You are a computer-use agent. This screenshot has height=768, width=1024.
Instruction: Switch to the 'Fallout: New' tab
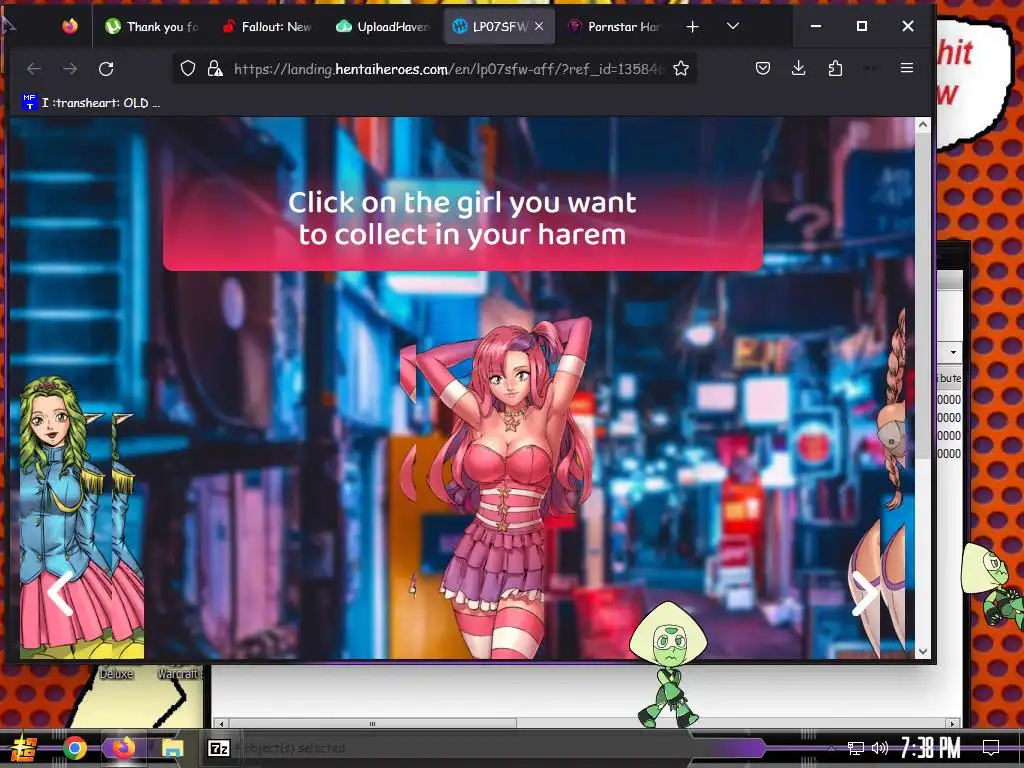pyautogui.click(x=267, y=27)
